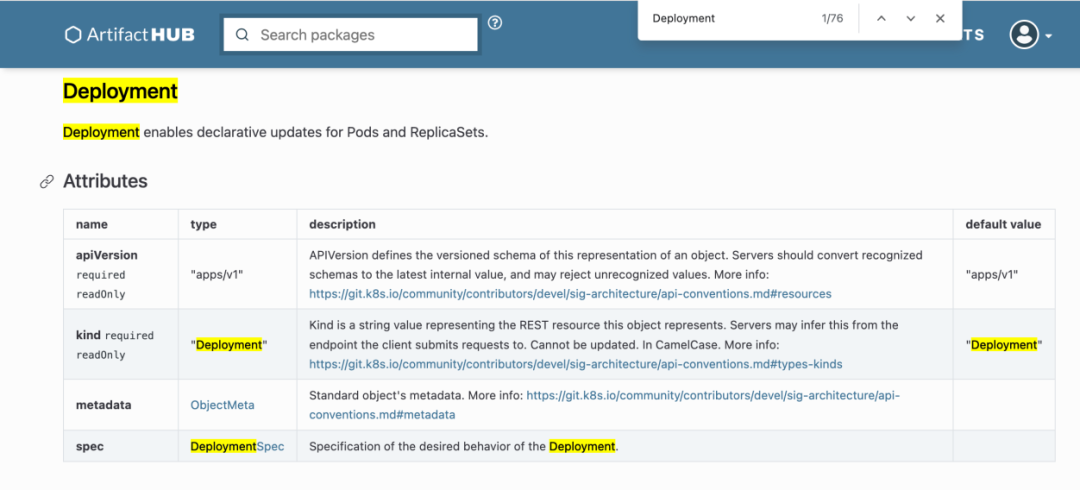Go to next find match arrow
Viewport: 1080px width, 490px height.
click(x=911, y=19)
